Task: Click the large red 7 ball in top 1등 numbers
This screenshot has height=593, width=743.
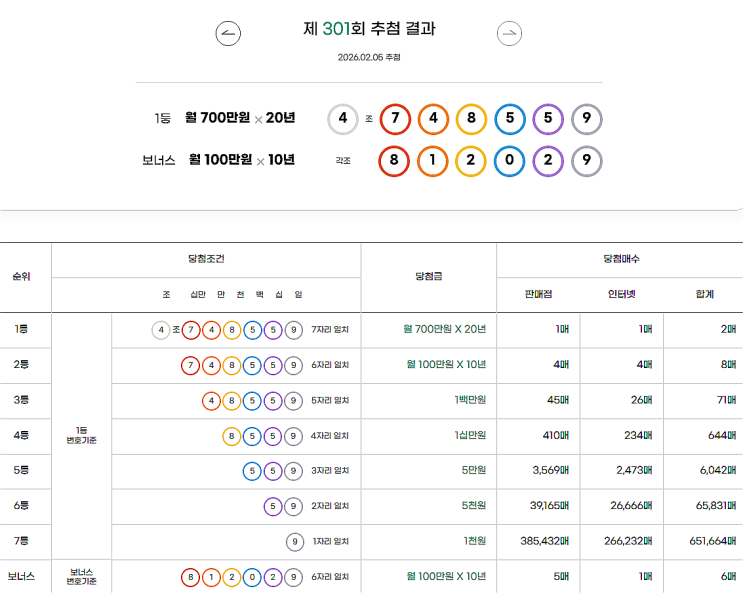Action: [395, 119]
